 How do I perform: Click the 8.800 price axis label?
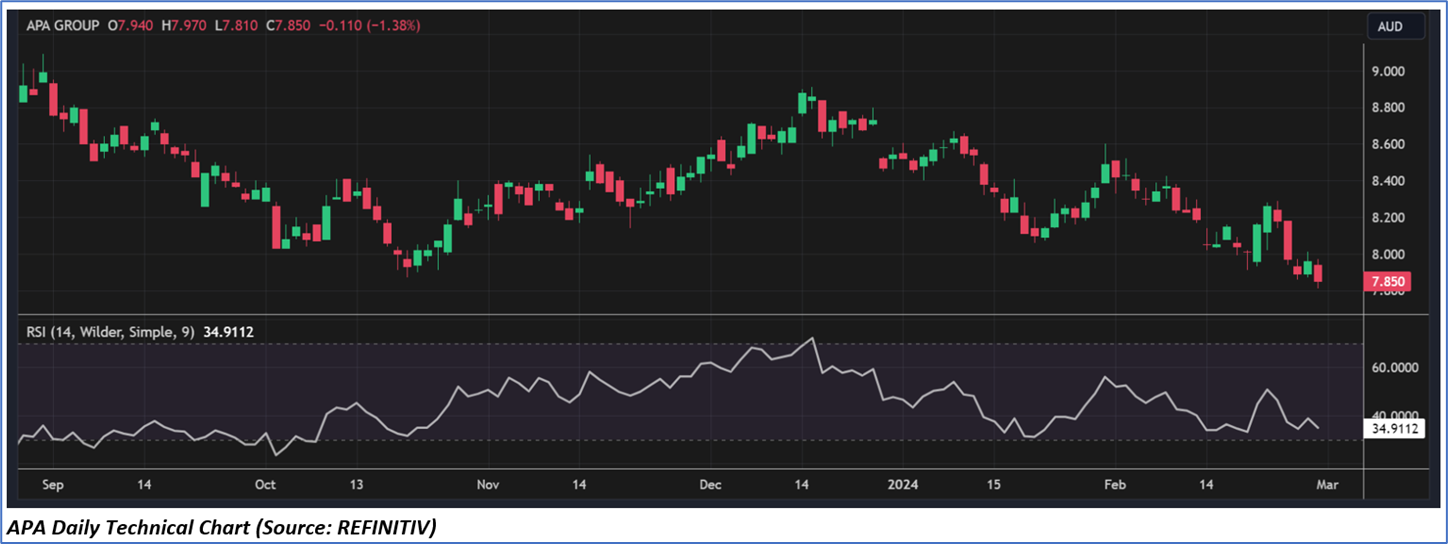[x=1388, y=108]
